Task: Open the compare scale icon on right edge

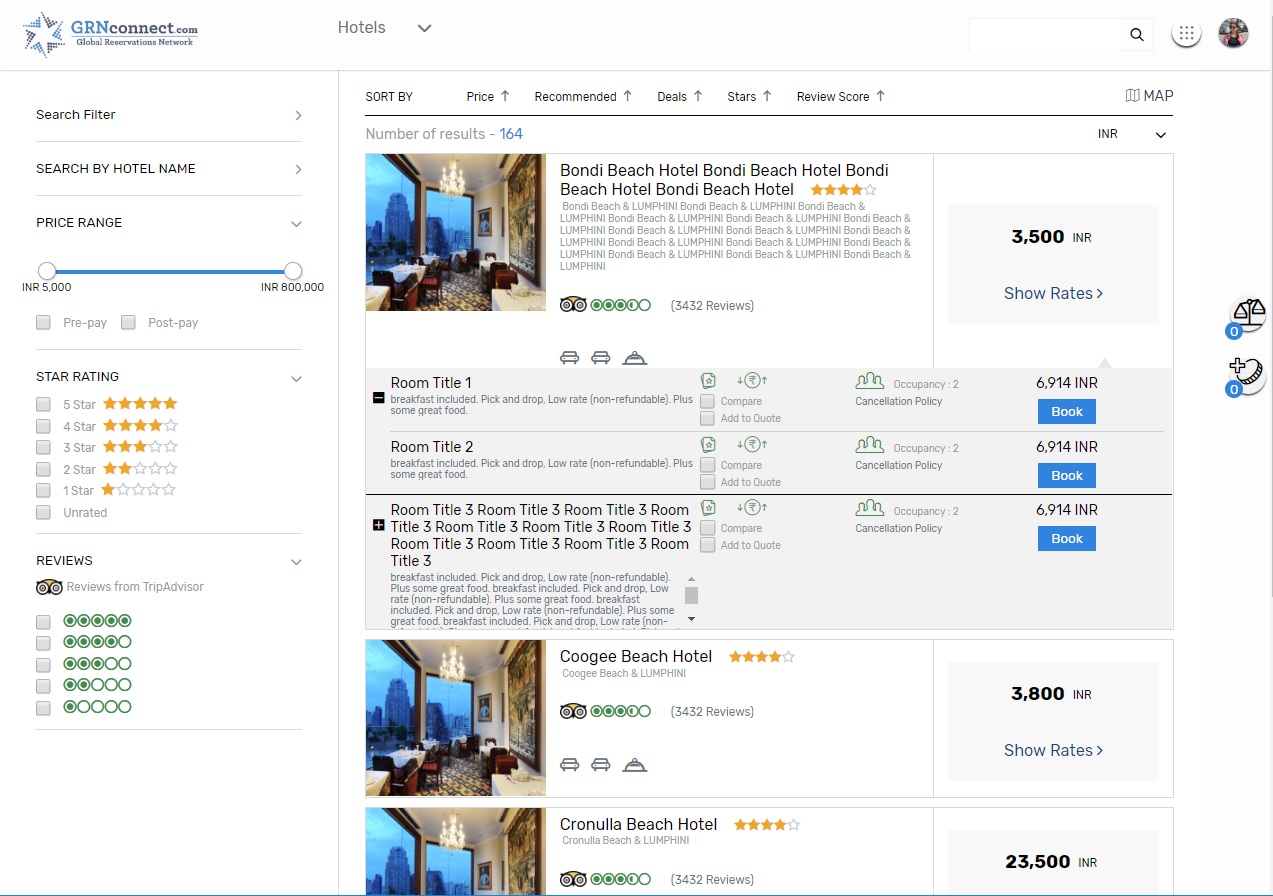Action: click(x=1248, y=314)
